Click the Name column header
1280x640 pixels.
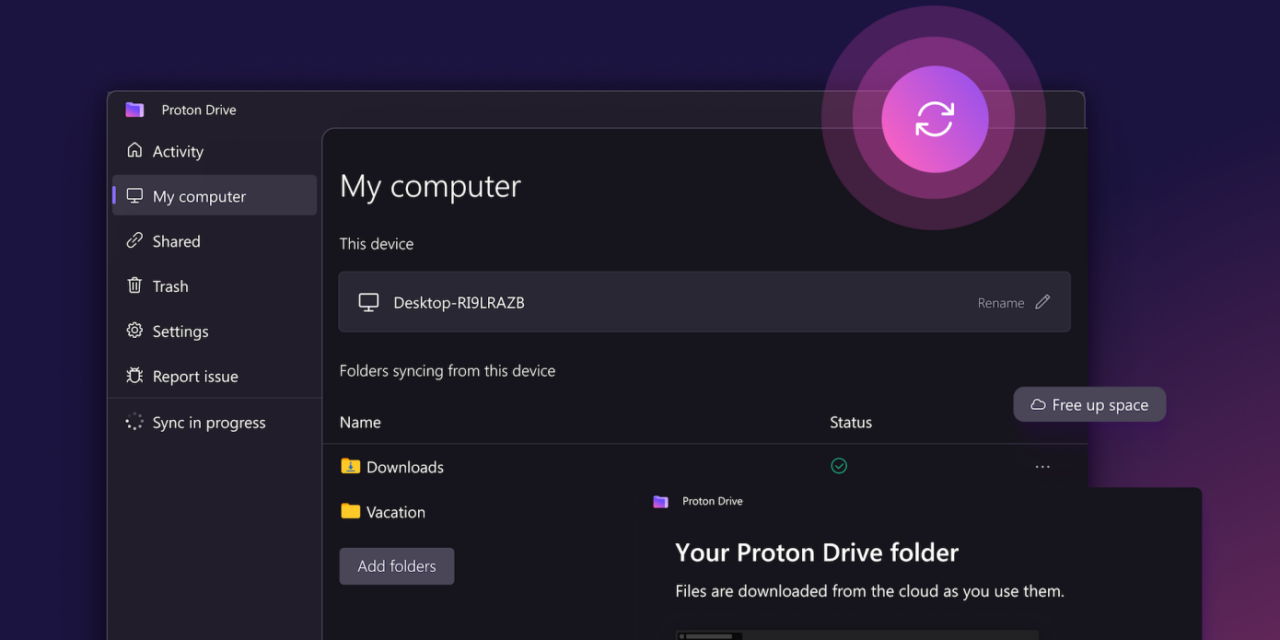pos(360,422)
